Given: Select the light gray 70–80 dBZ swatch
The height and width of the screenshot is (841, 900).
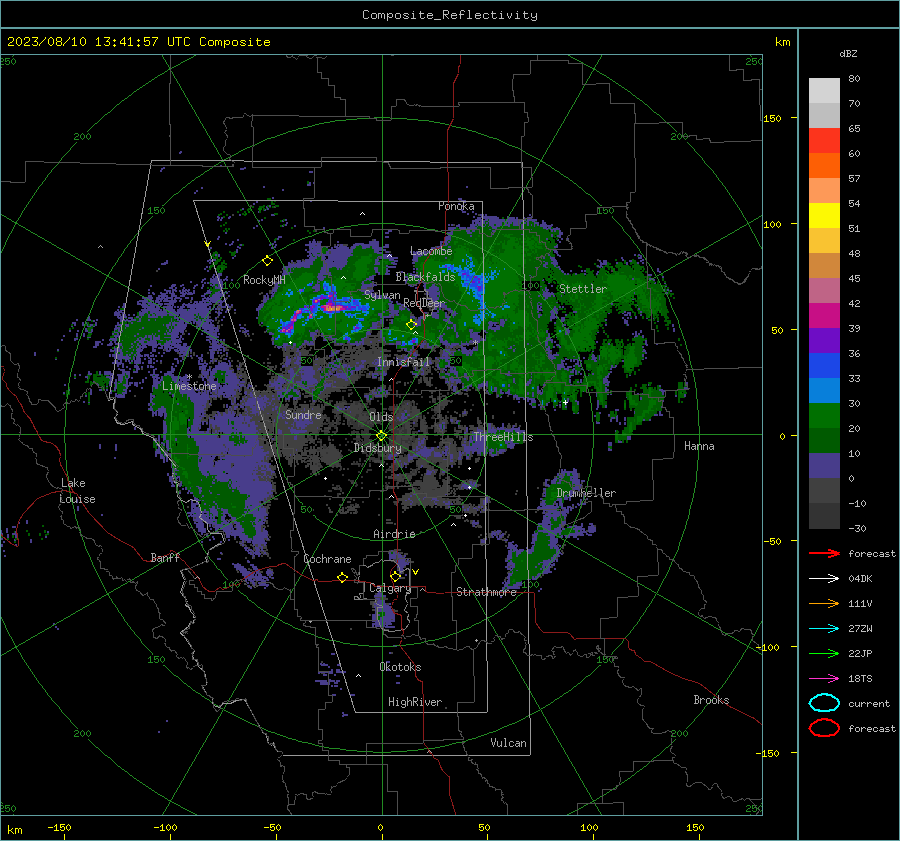Looking at the screenshot, I should tap(824, 90).
